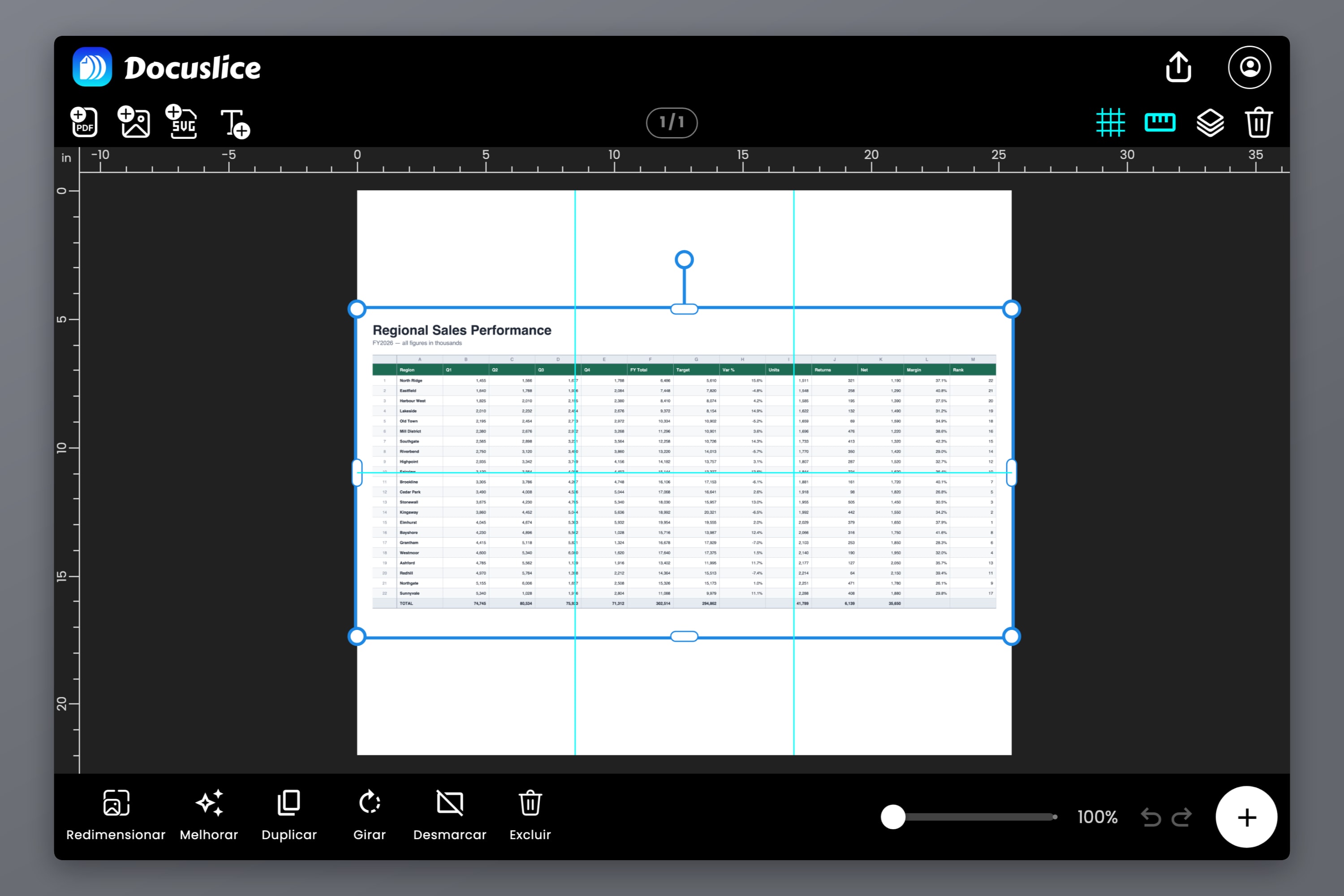Add a PDF to the page
This screenshot has width=1344, height=896.
pyautogui.click(x=84, y=122)
